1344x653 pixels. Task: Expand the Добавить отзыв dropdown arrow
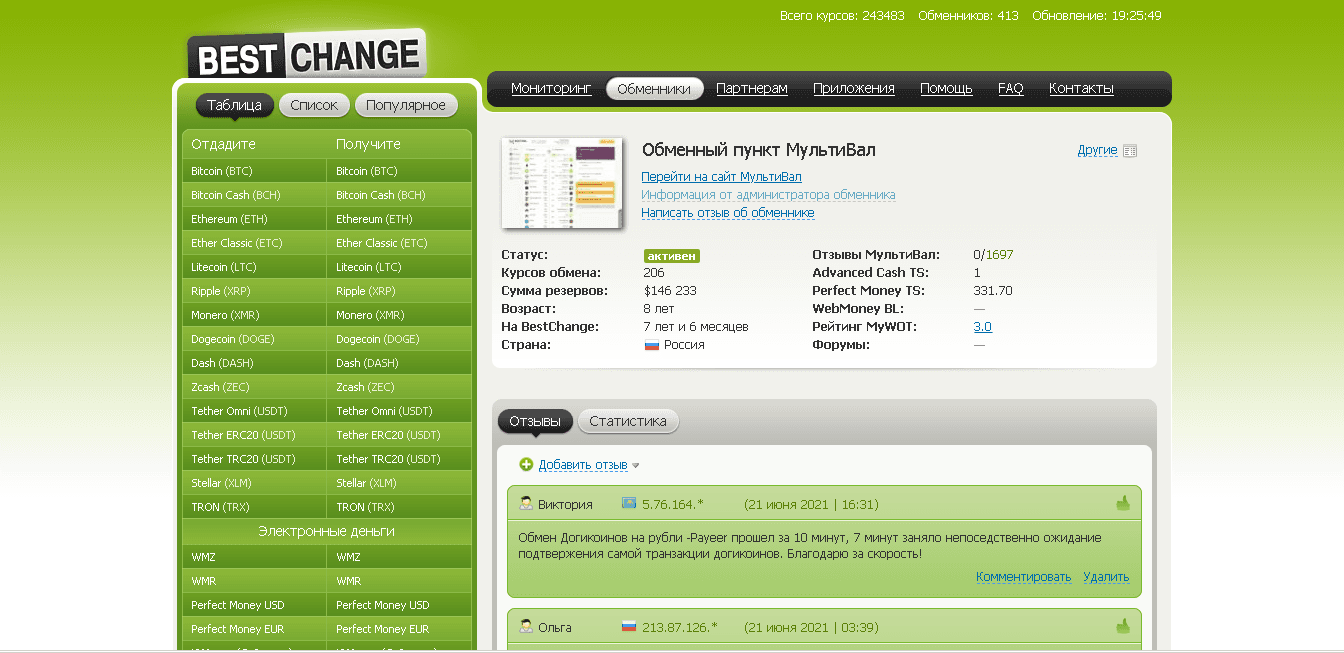636,466
